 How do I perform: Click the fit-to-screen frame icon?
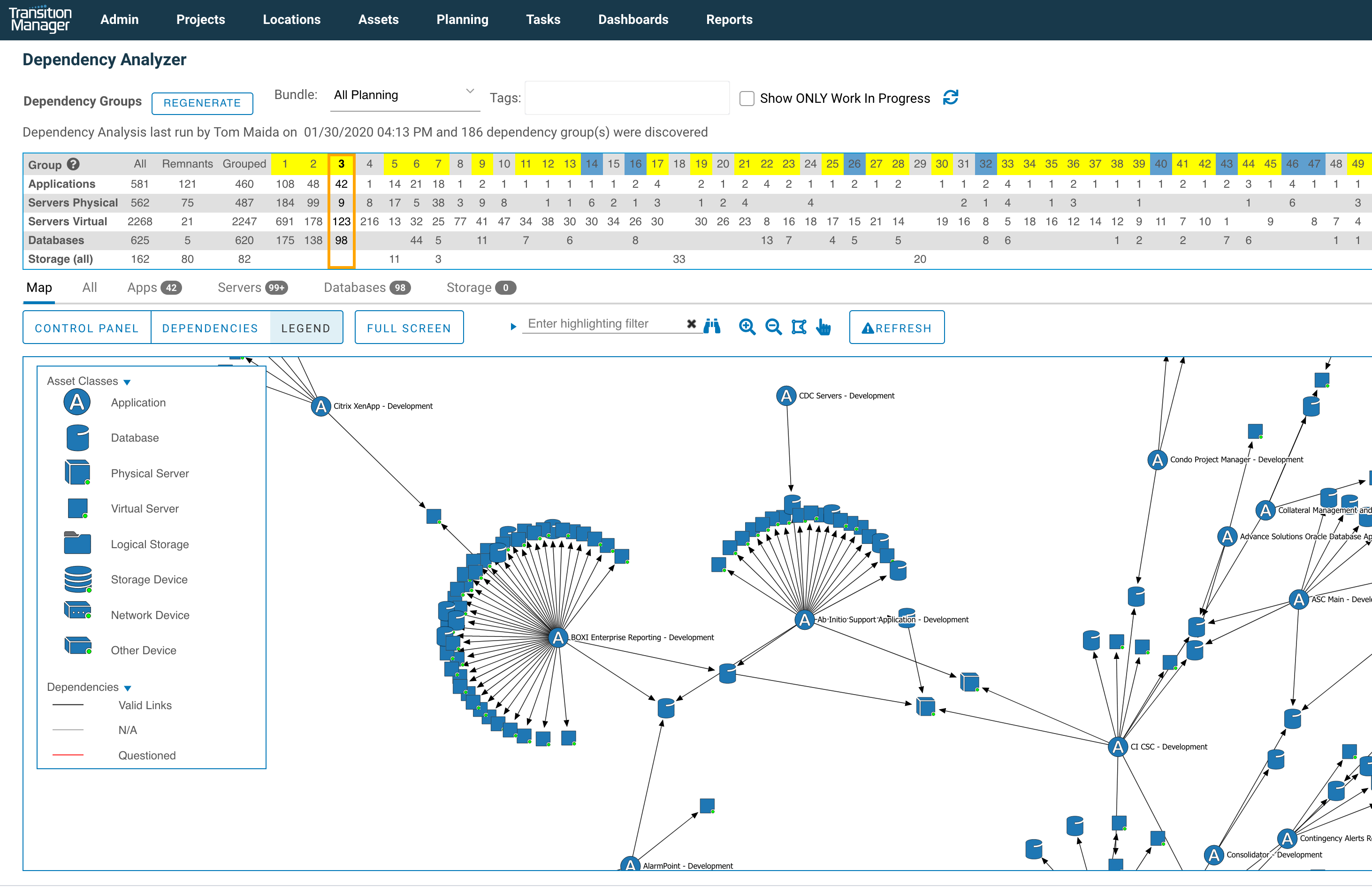pyautogui.click(x=799, y=327)
